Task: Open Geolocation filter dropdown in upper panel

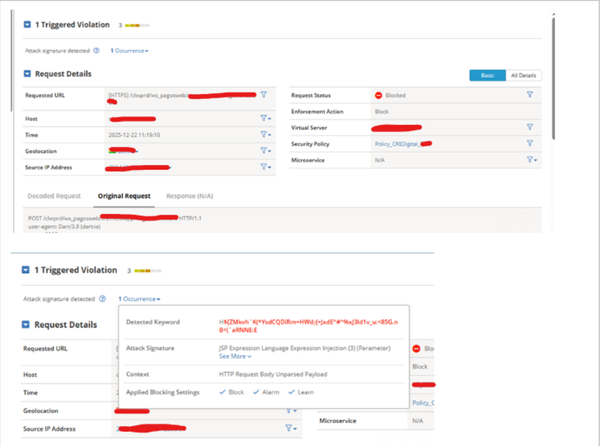Action: coord(266,151)
